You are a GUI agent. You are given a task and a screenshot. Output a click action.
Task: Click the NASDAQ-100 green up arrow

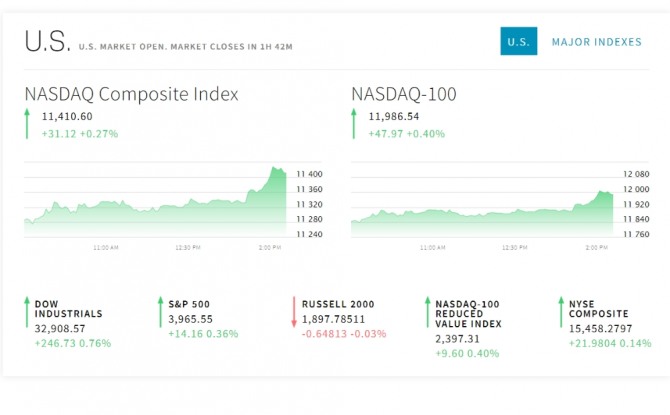pyautogui.click(x=354, y=124)
